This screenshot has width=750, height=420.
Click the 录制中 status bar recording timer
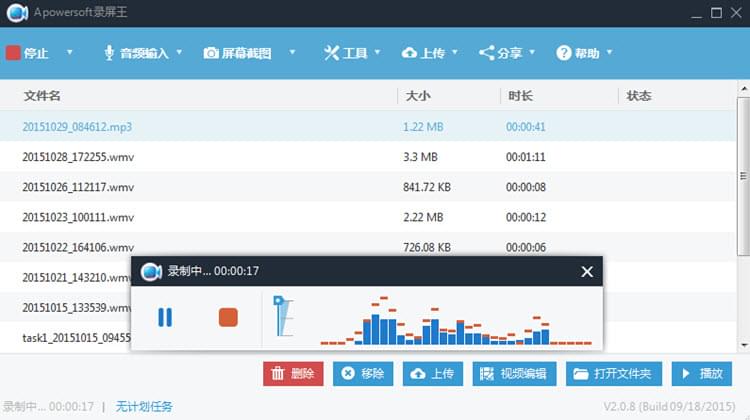tap(48, 407)
